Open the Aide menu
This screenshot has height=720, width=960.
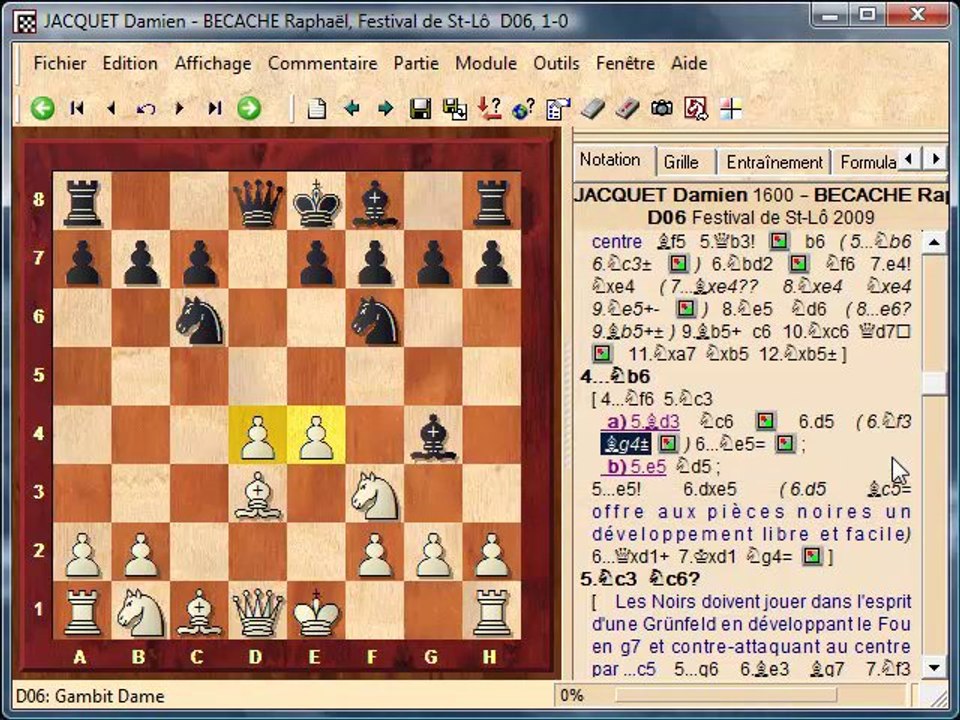[x=689, y=63]
